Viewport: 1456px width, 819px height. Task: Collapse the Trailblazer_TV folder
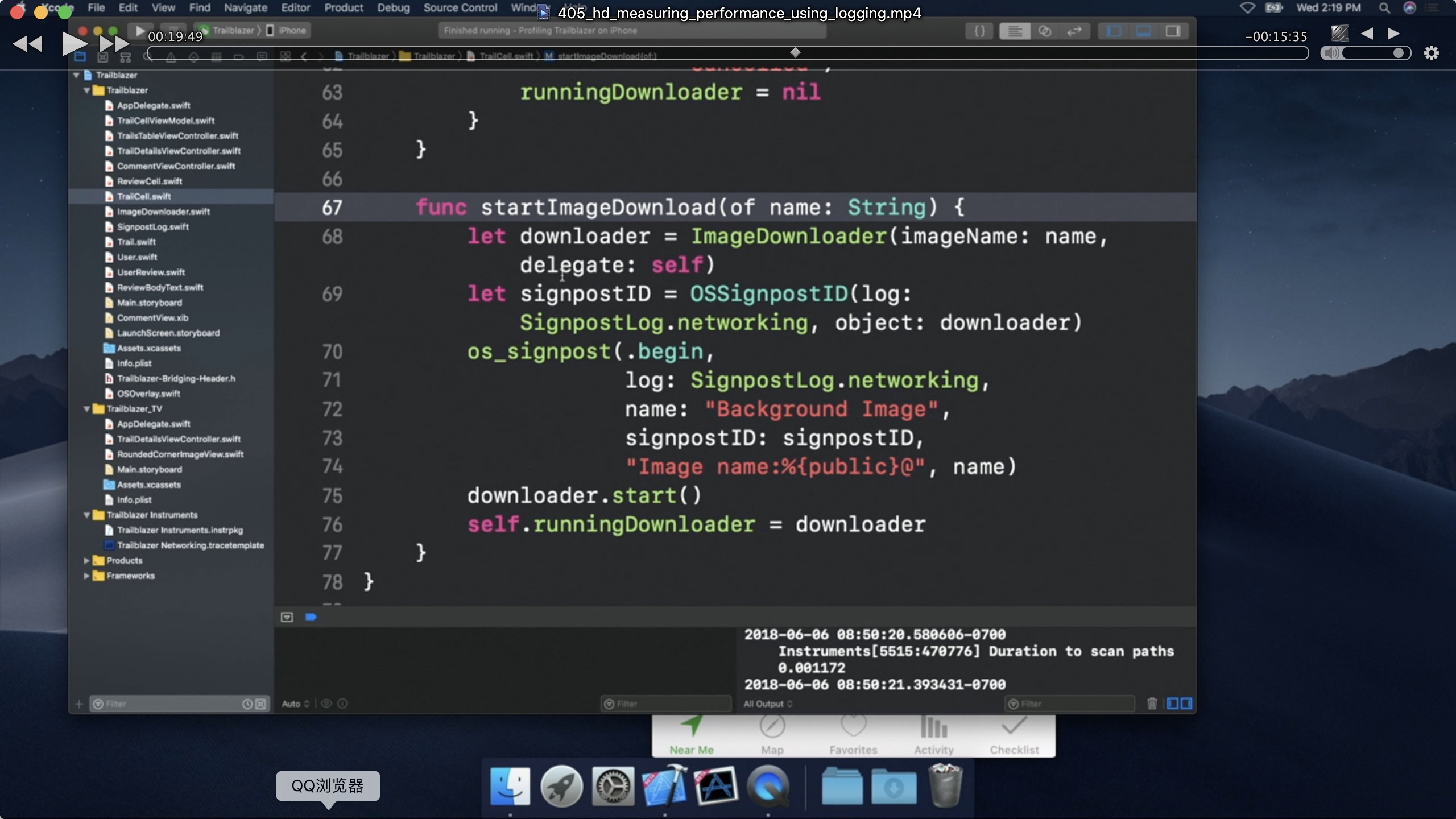click(86, 409)
